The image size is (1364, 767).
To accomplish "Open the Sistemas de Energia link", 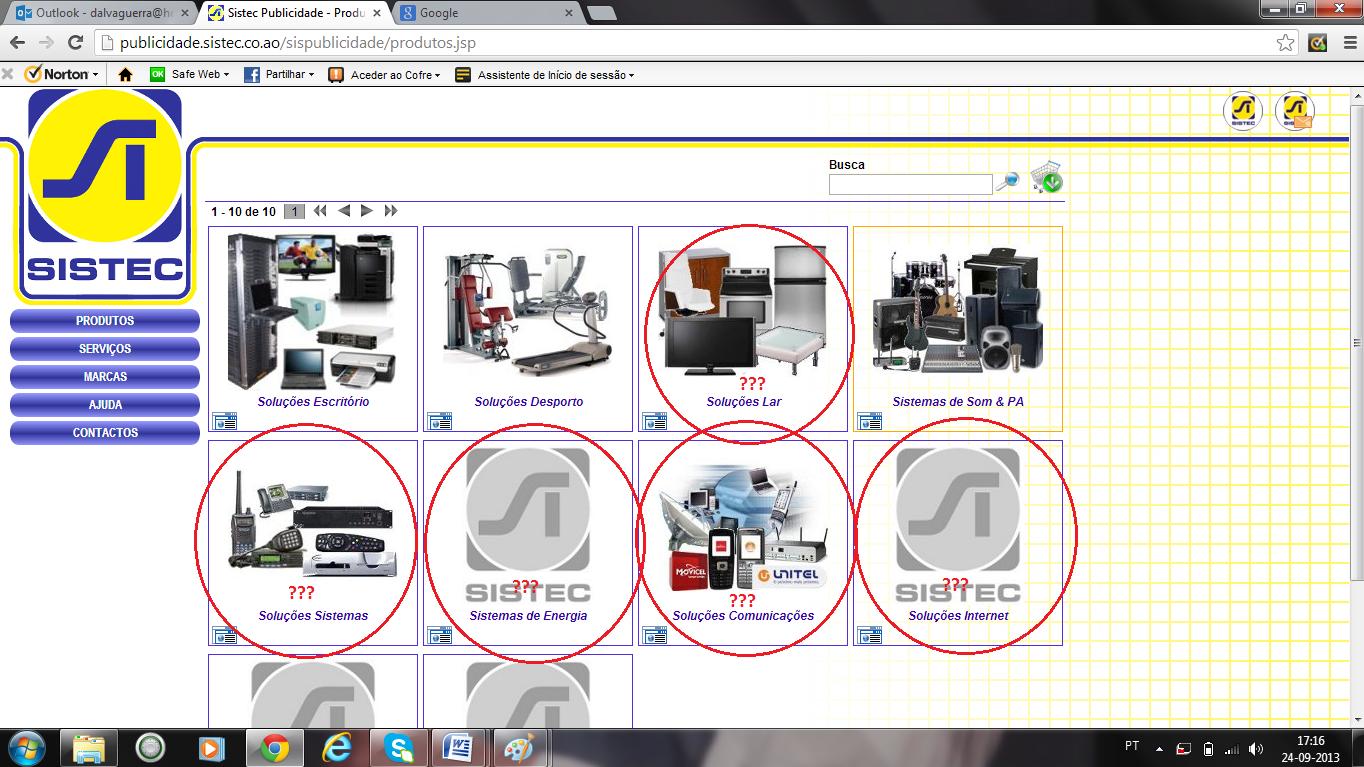I will click(528, 616).
